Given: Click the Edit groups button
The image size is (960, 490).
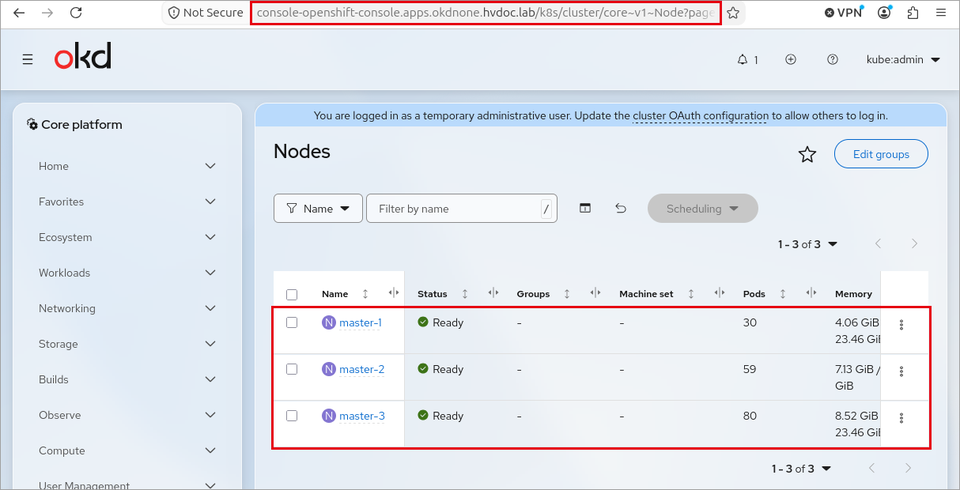Looking at the screenshot, I should [x=881, y=154].
